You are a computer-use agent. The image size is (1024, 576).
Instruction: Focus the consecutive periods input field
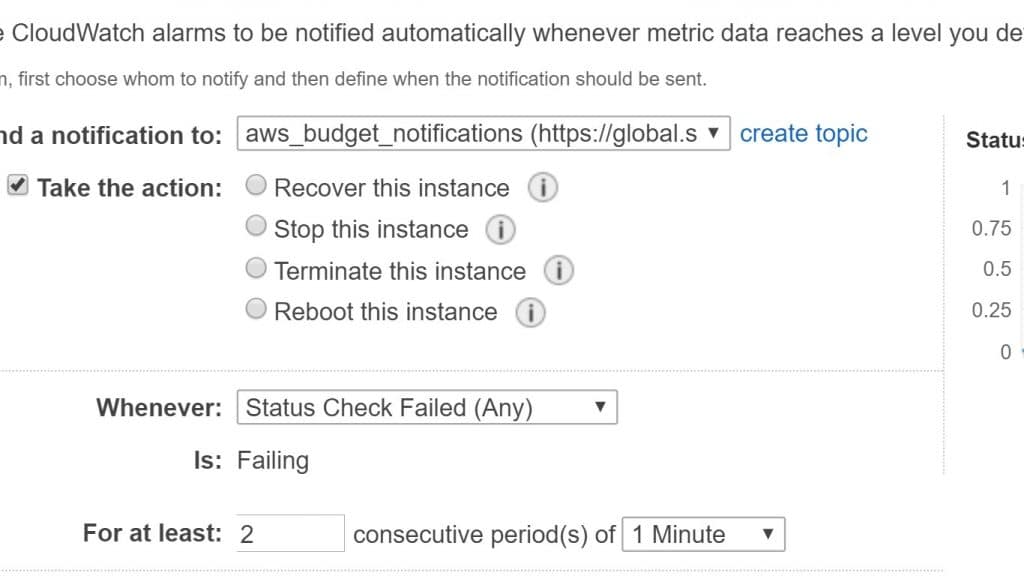291,534
